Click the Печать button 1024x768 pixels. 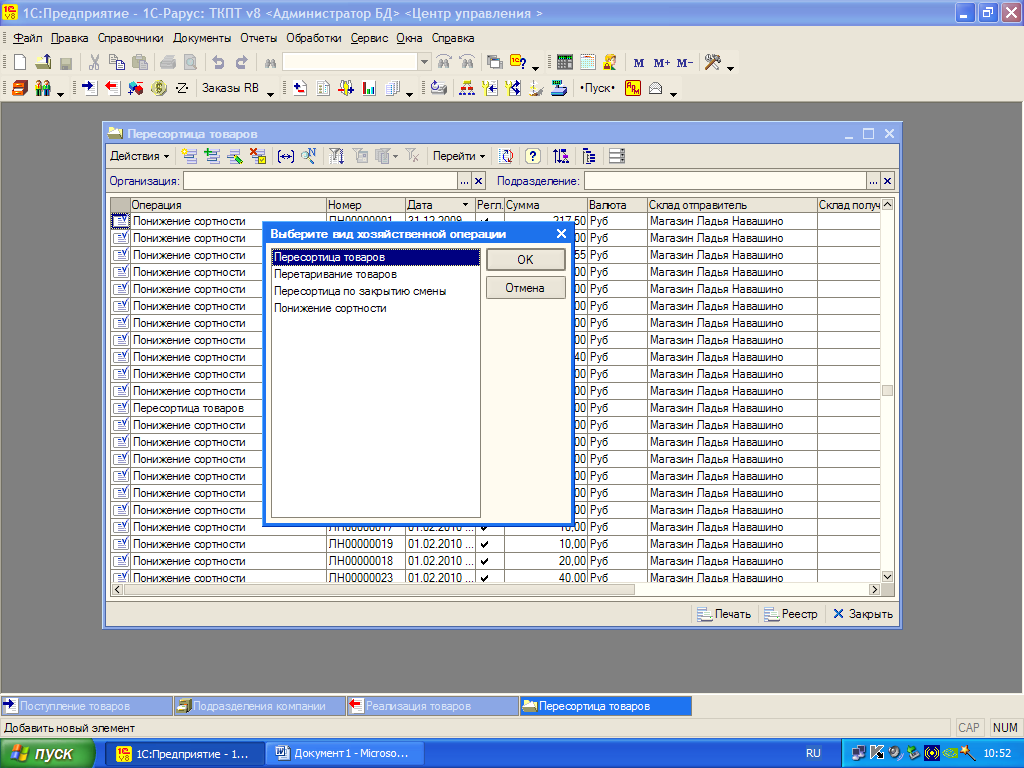724,614
